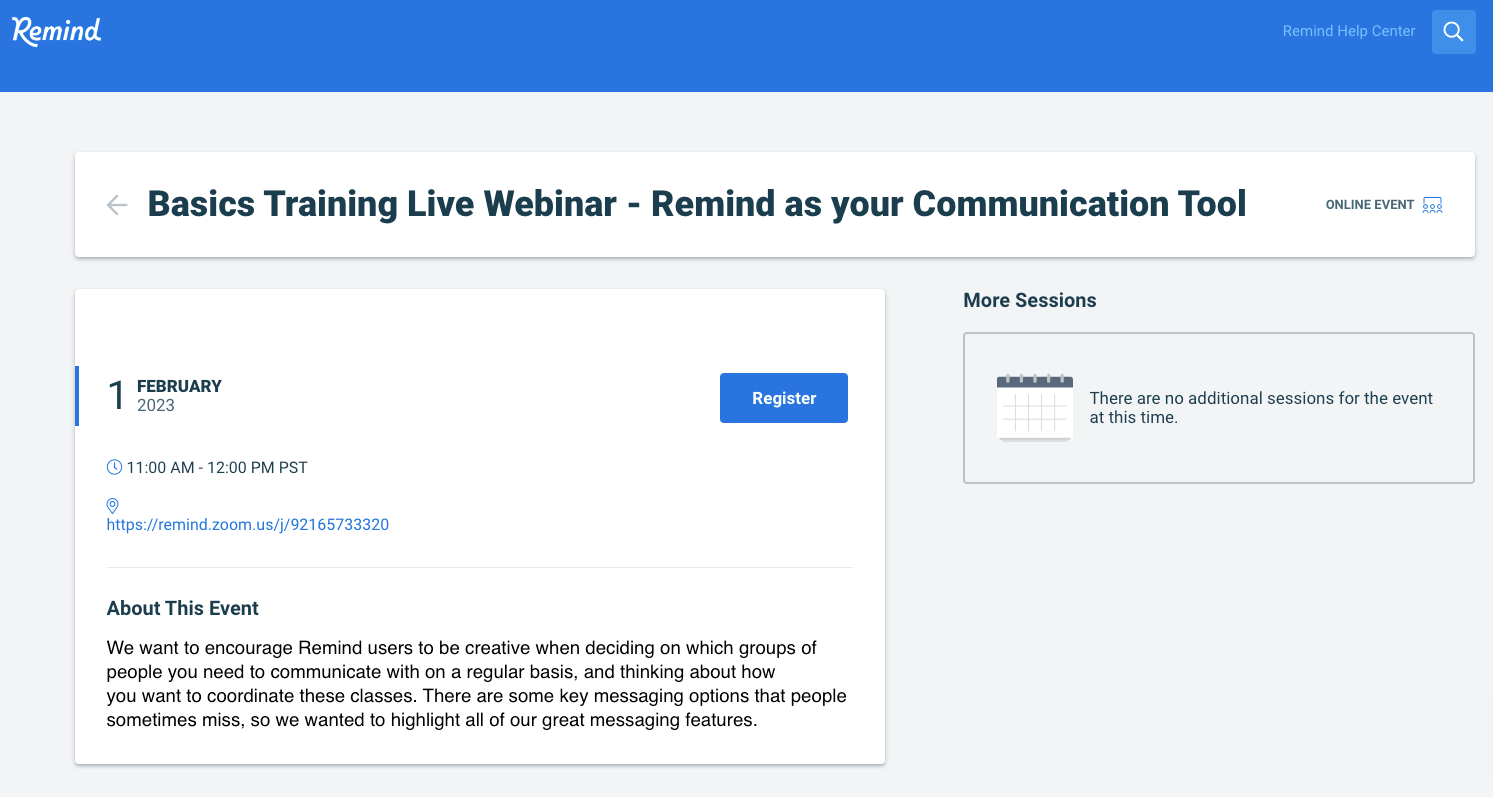The width and height of the screenshot is (1493, 797).
Task: Click the large date number 1
Action: tap(116, 396)
